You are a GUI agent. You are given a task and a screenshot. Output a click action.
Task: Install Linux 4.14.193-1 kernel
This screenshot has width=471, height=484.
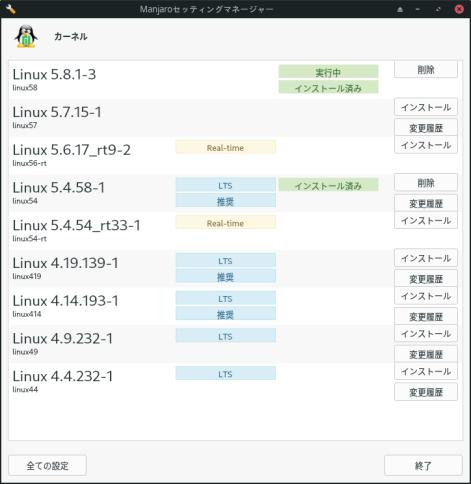coord(426,296)
